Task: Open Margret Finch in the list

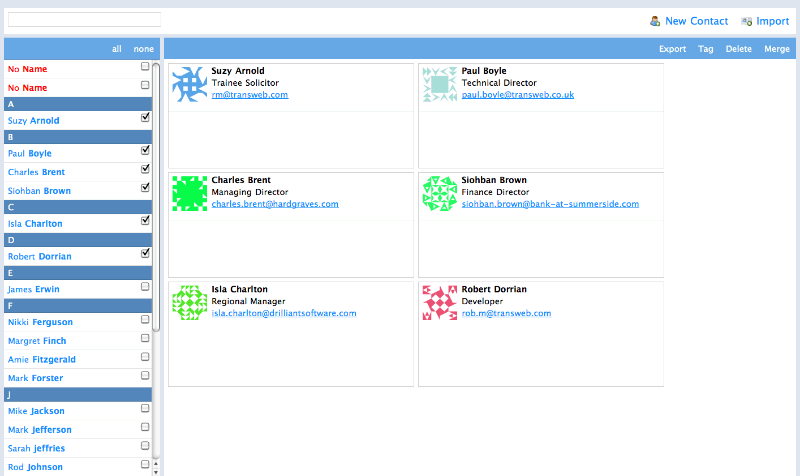Action: pos(37,341)
